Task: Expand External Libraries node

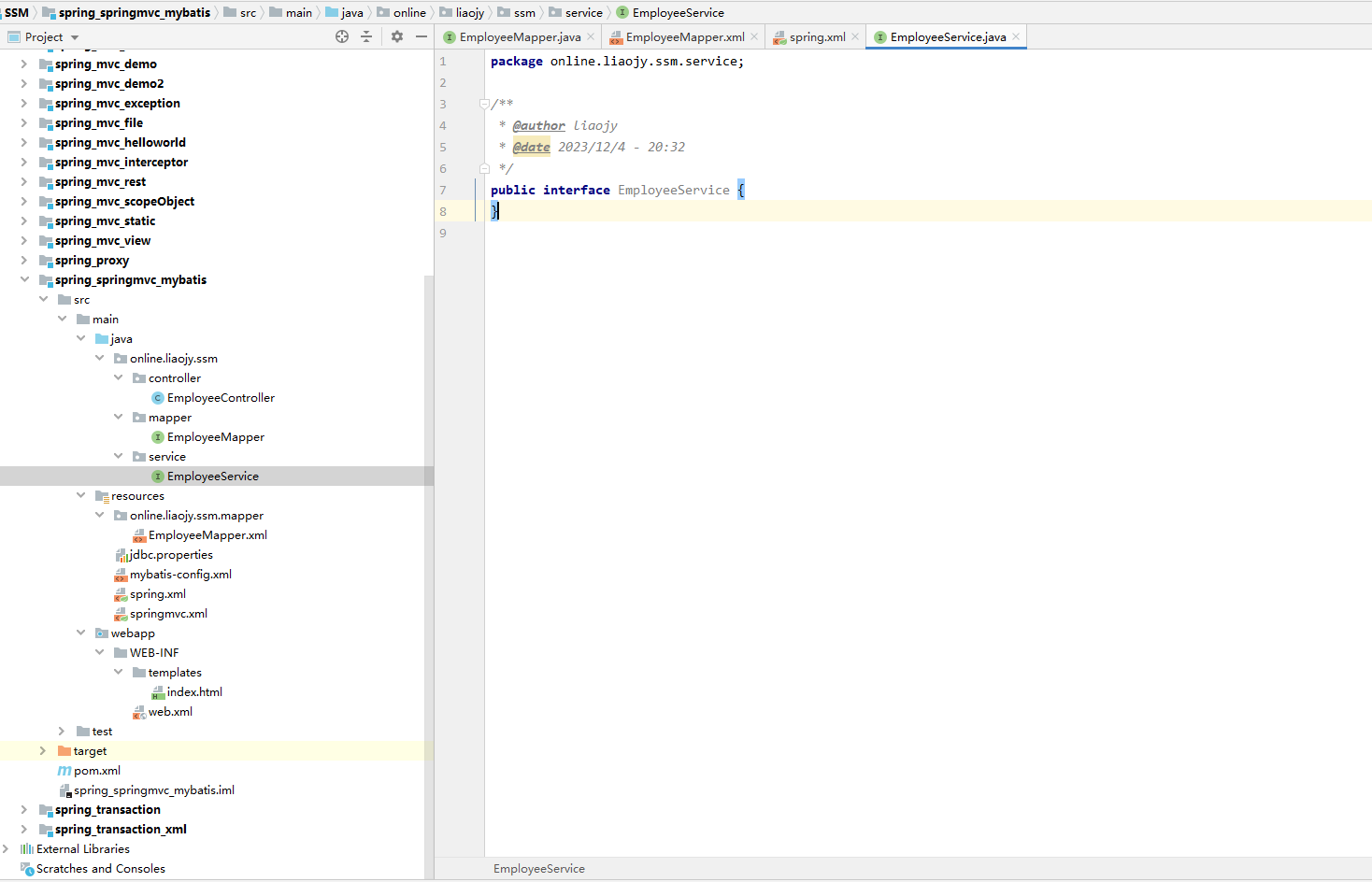Action: pyautogui.click(x=6, y=848)
